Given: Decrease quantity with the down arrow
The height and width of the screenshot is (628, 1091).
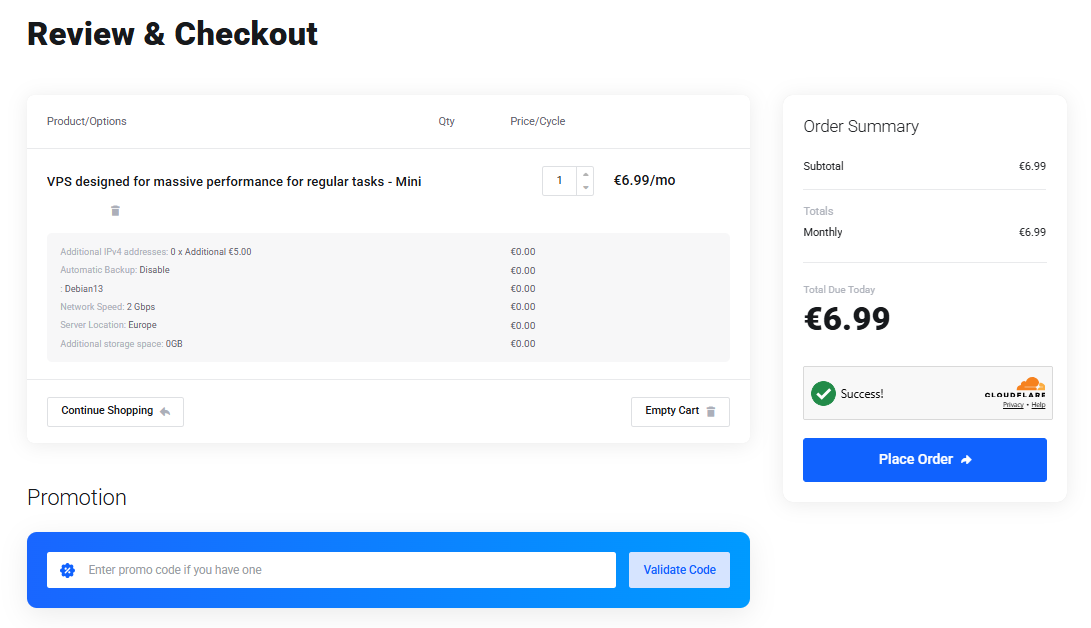Looking at the screenshot, I should [586, 188].
